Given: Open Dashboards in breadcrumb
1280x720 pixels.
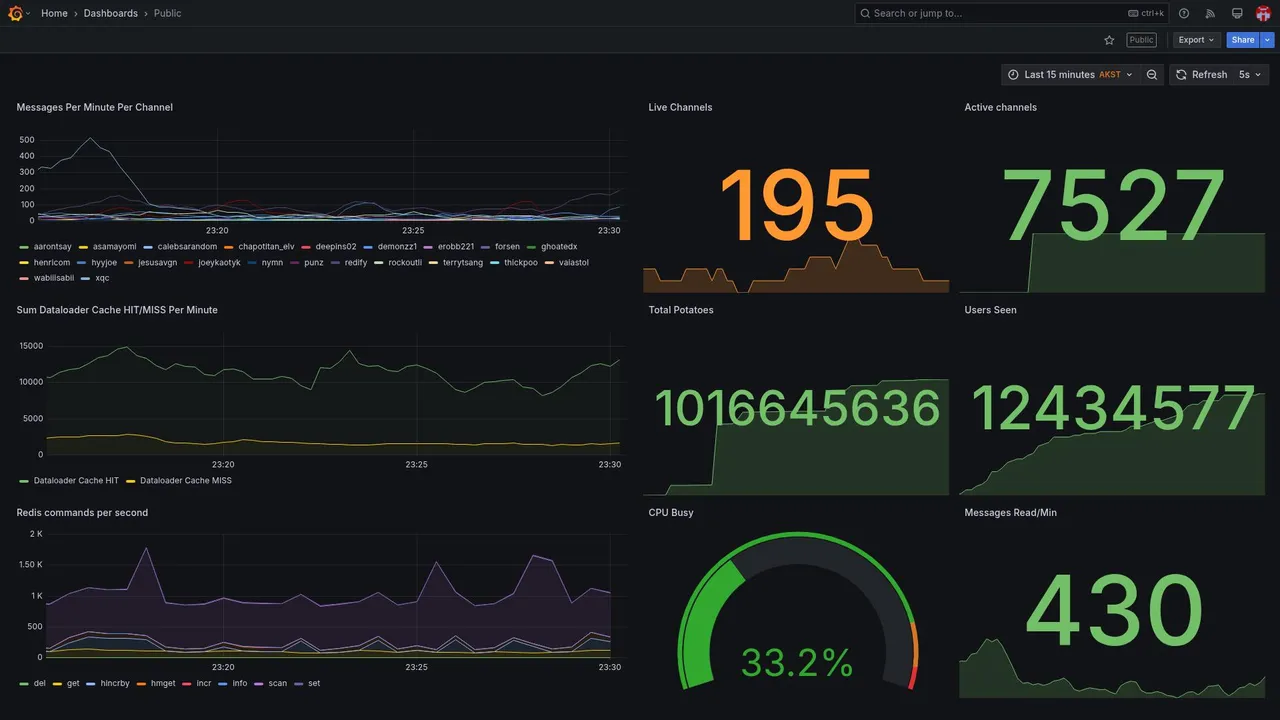Looking at the screenshot, I should 111,13.
